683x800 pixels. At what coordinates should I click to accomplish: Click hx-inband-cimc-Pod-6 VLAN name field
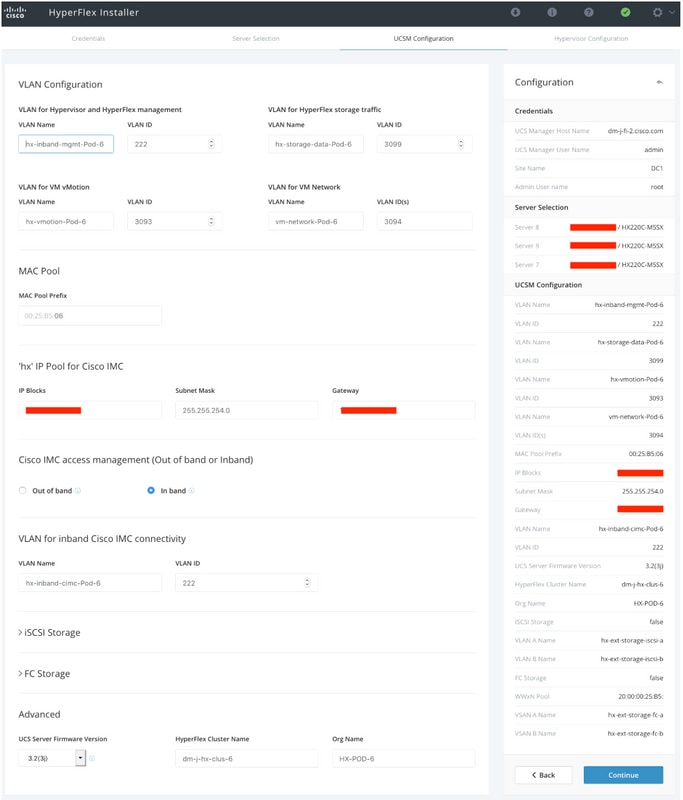(90, 583)
